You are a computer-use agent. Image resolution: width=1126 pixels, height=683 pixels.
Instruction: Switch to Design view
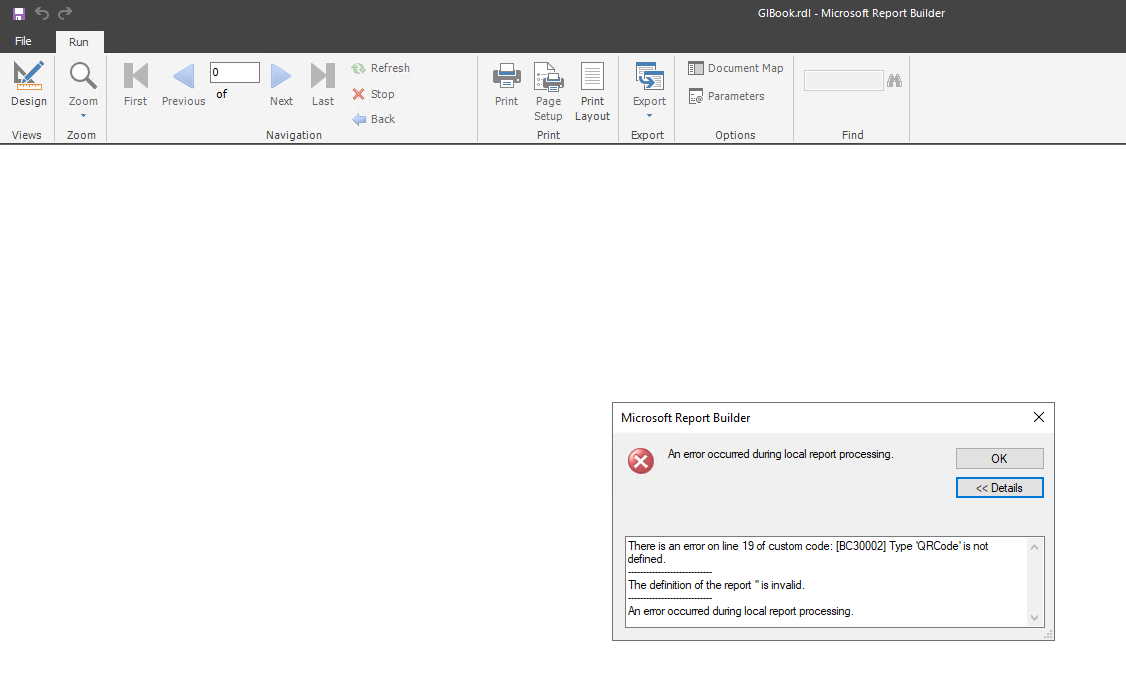28,85
